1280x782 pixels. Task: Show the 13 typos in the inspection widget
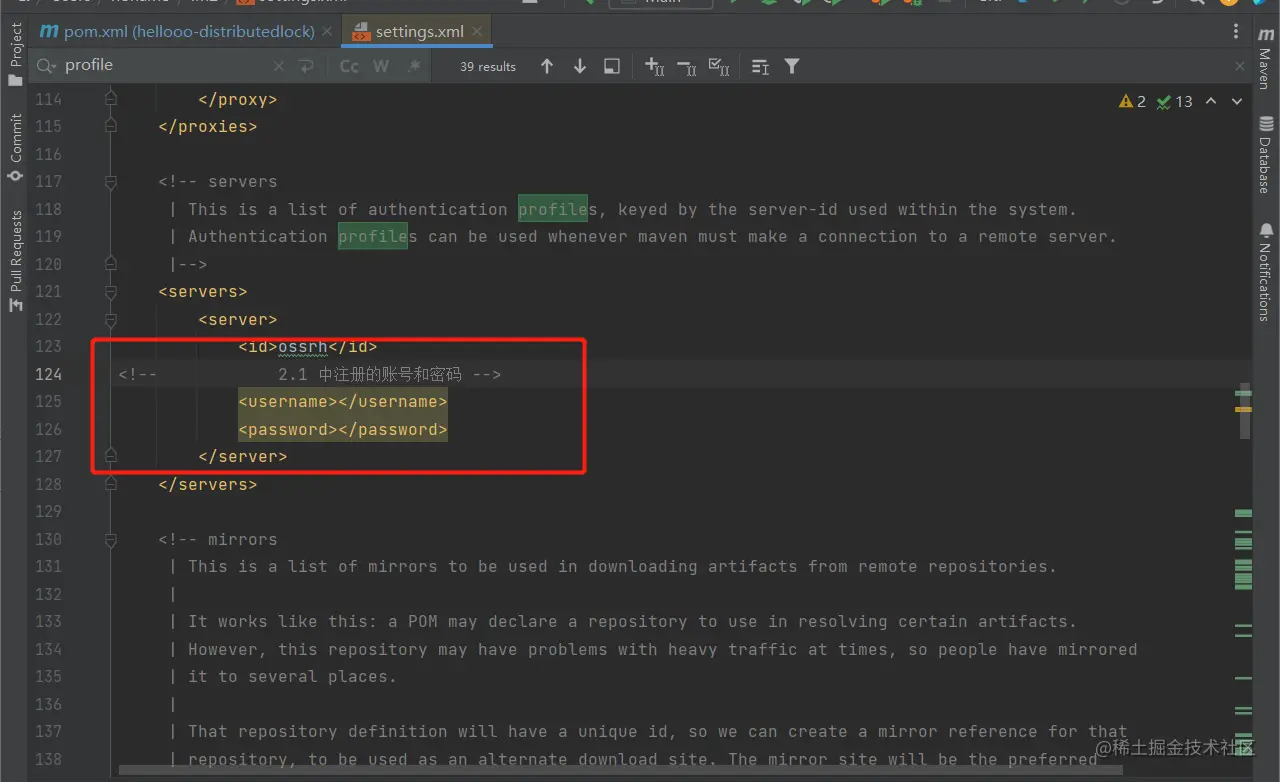(1174, 101)
